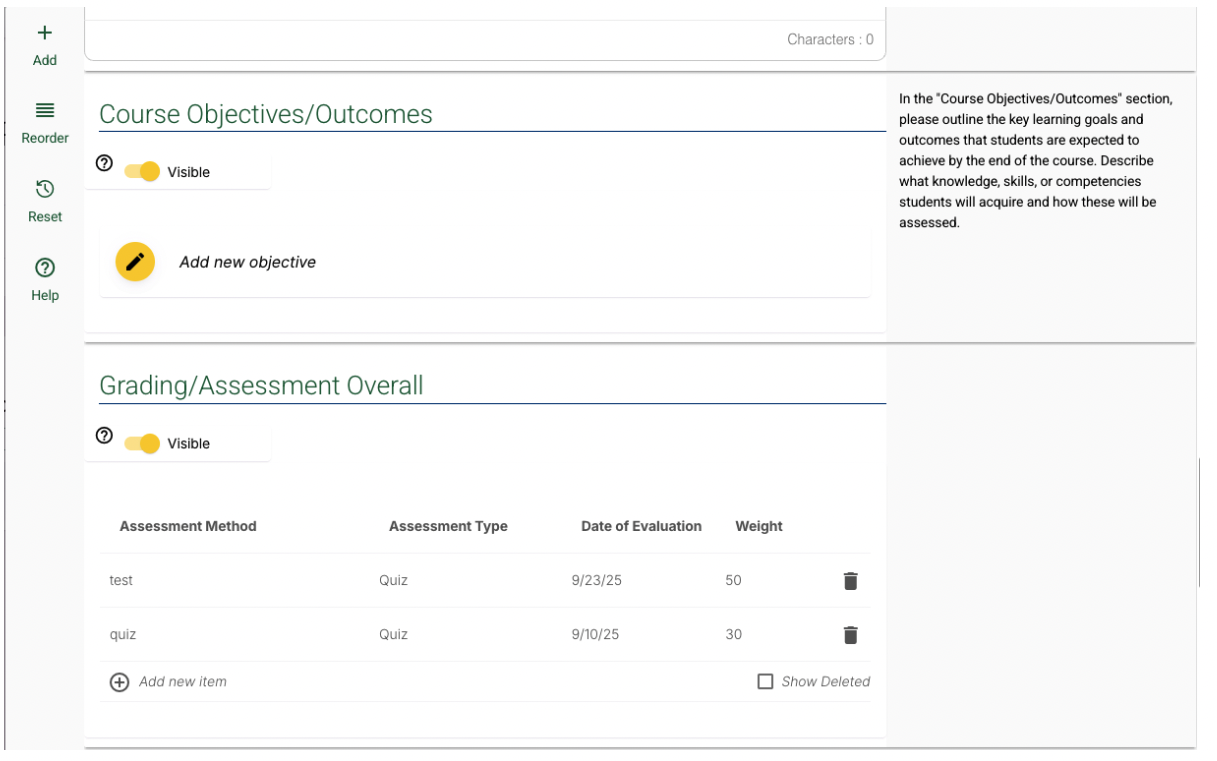Image resolution: width=1217 pixels, height=761 pixels.
Task: Click the yellow pencil edit icon
Action: coord(135,262)
